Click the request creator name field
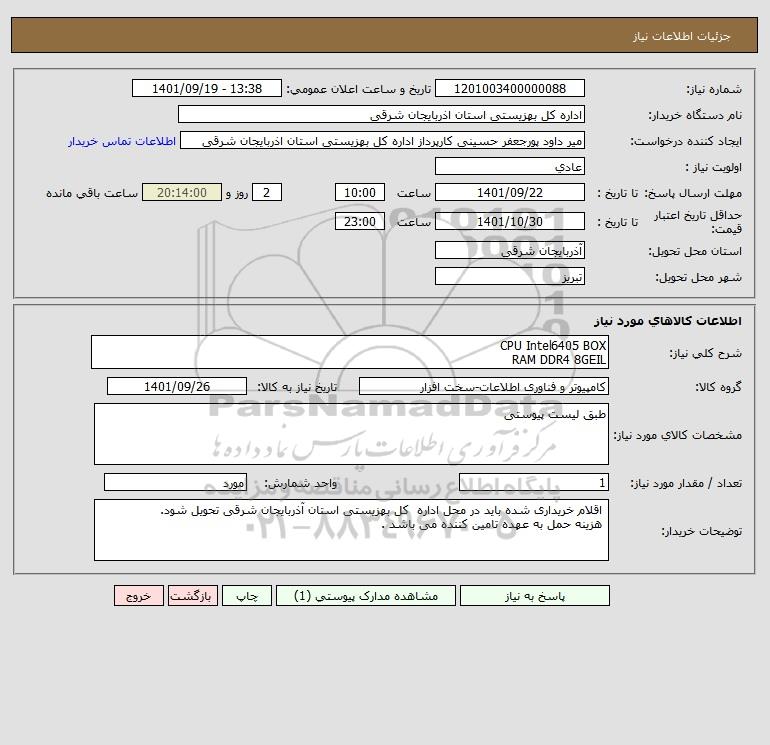This screenshot has width=770, height=745. 383,140
